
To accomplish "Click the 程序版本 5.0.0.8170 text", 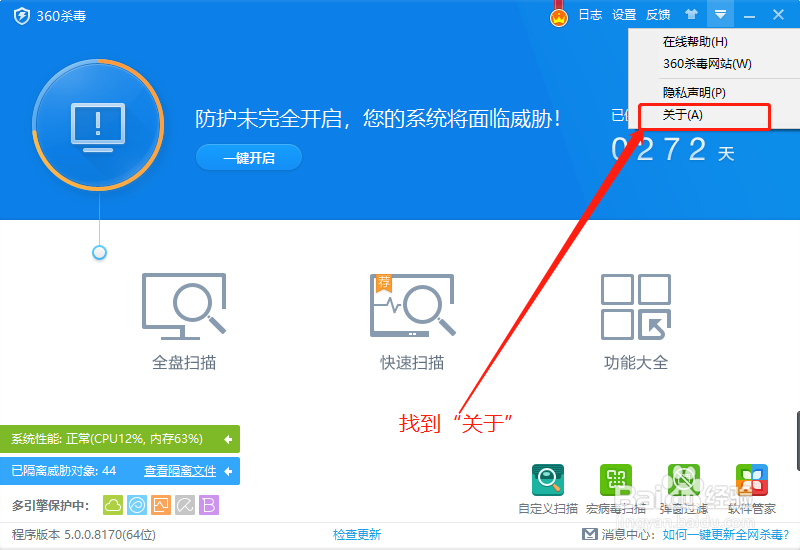I will click(x=84, y=535).
